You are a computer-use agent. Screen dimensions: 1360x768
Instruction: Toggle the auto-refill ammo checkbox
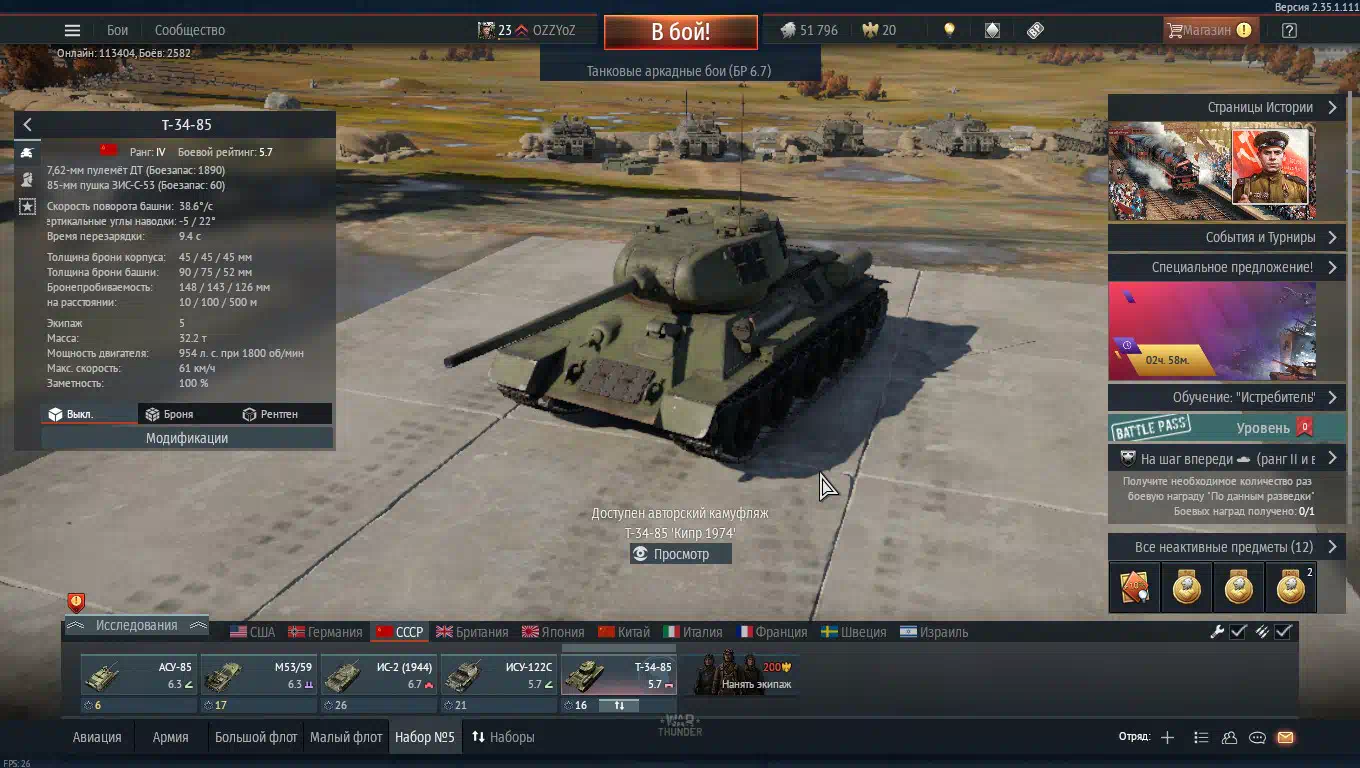coord(1284,631)
